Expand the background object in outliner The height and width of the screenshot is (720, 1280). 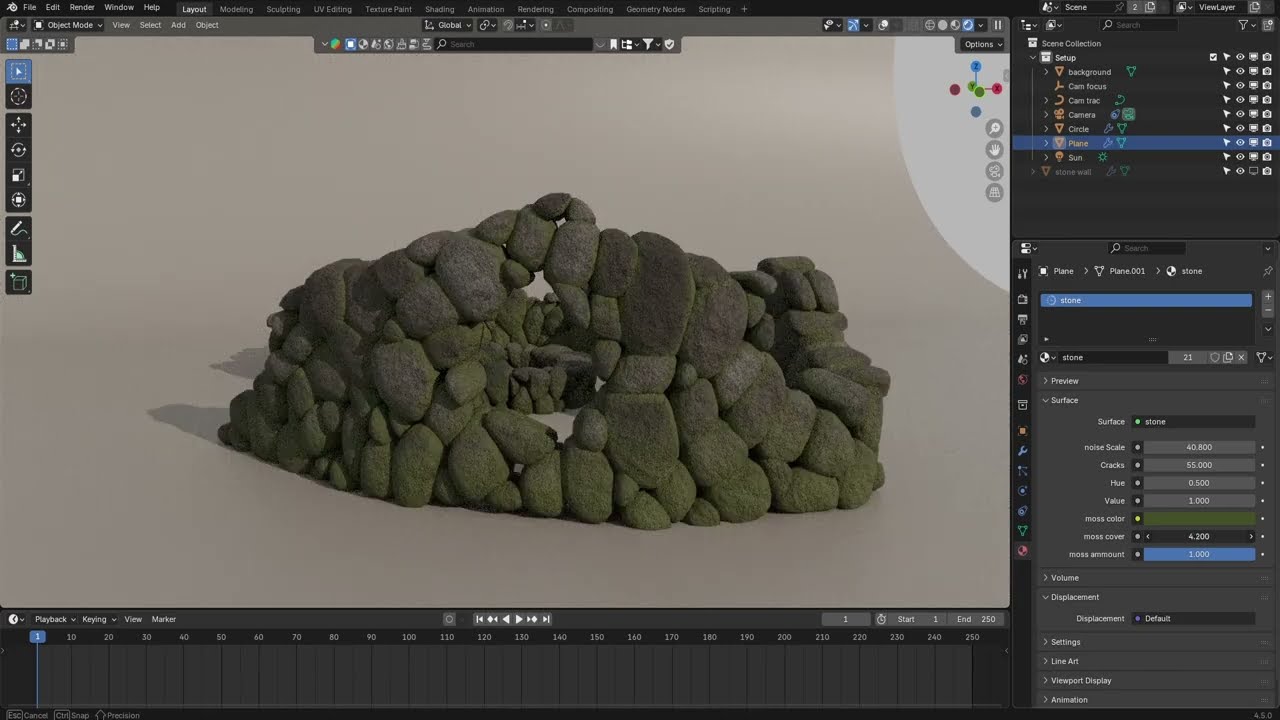[1047, 72]
